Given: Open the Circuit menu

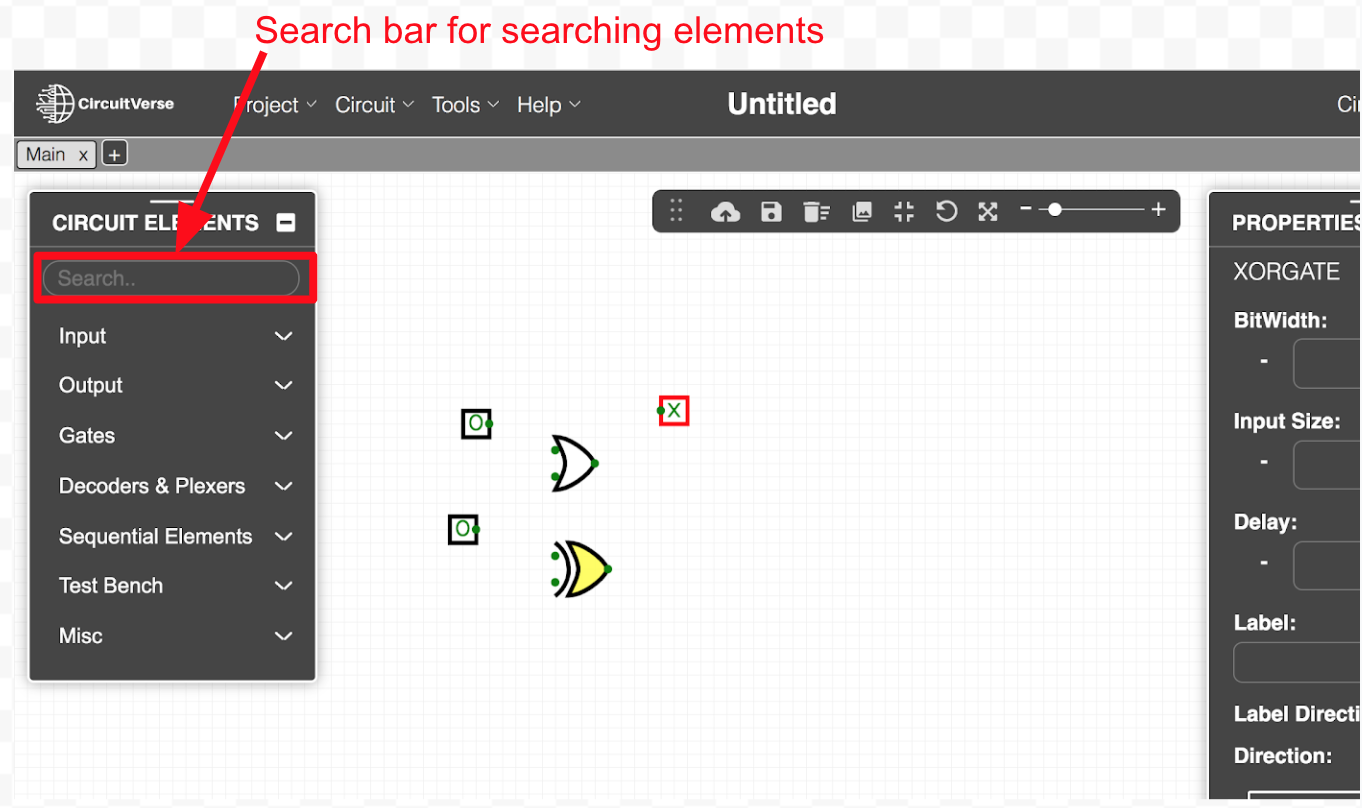Looking at the screenshot, I should tap(374, 105).
